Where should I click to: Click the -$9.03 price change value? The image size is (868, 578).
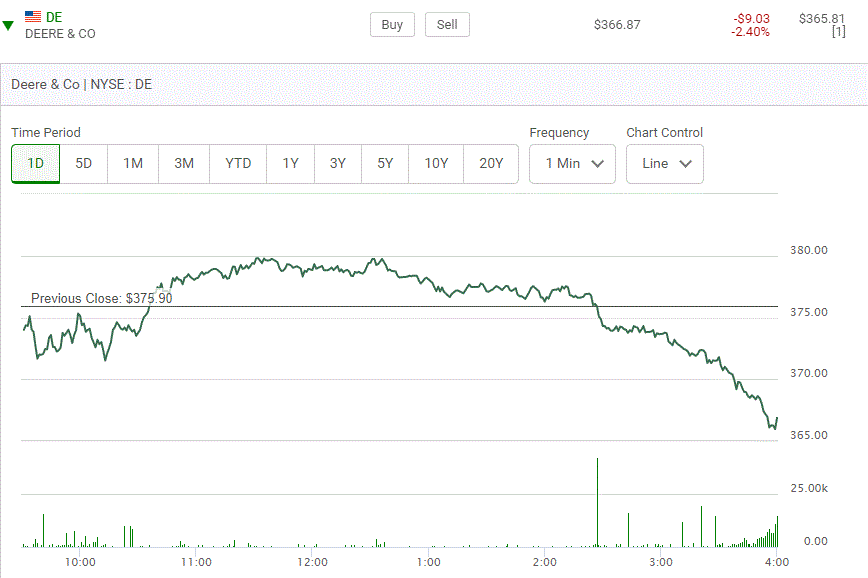tap(751, 18)
